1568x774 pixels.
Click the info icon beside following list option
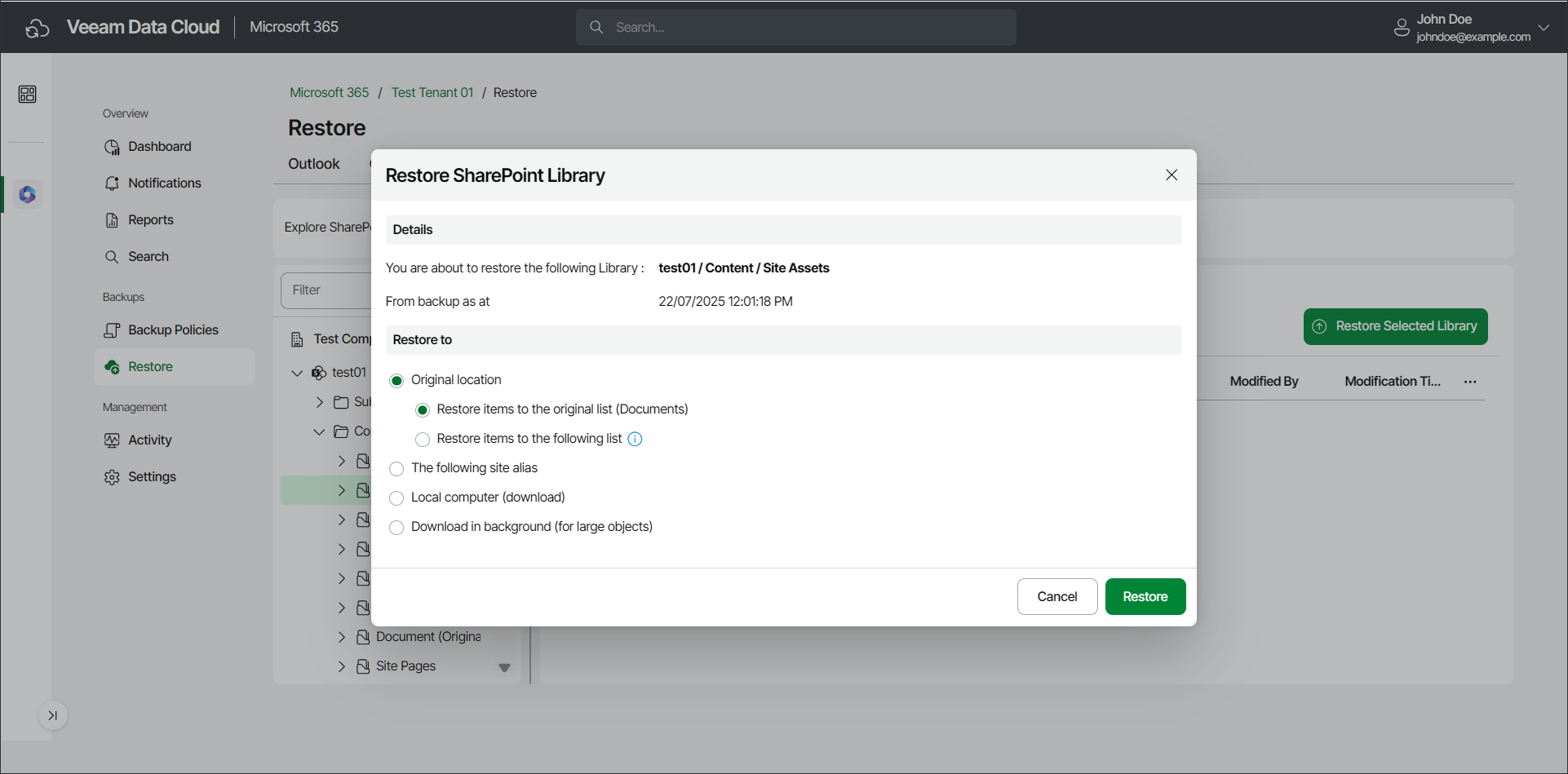pos(635,440)
